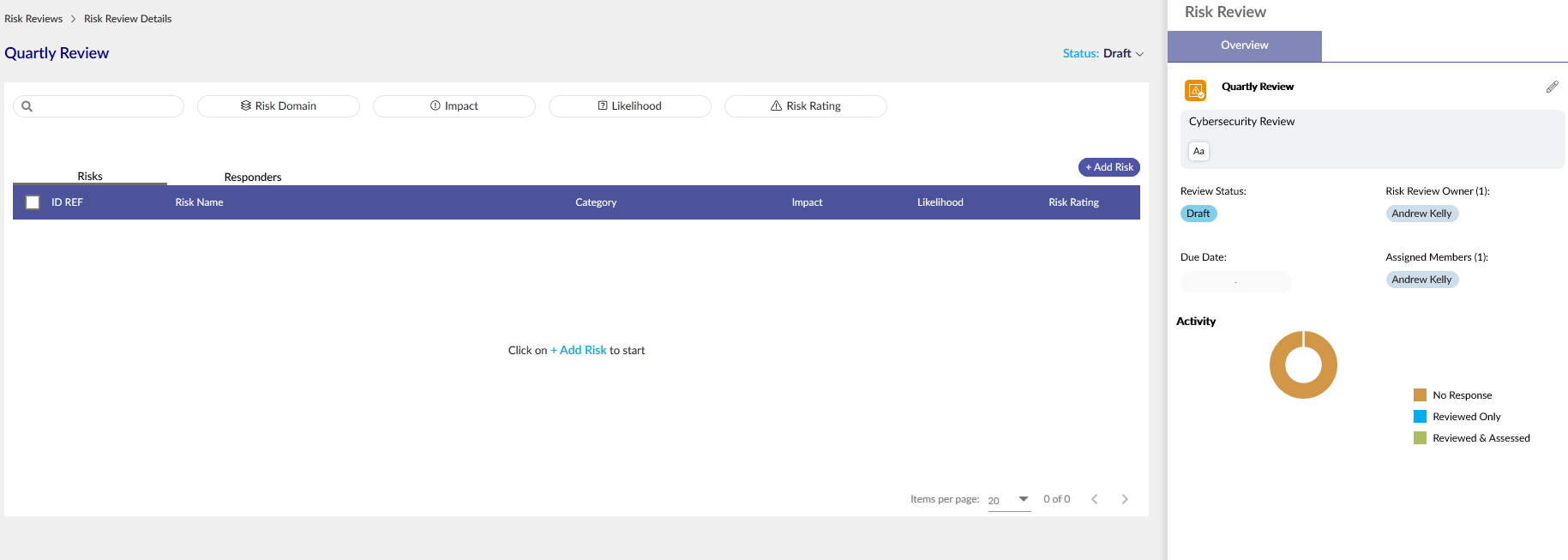Image resolution: width=1568 pixels, height=560 pixels.
Task: Click the pencil edit icon
Action: coord(1552,87)
